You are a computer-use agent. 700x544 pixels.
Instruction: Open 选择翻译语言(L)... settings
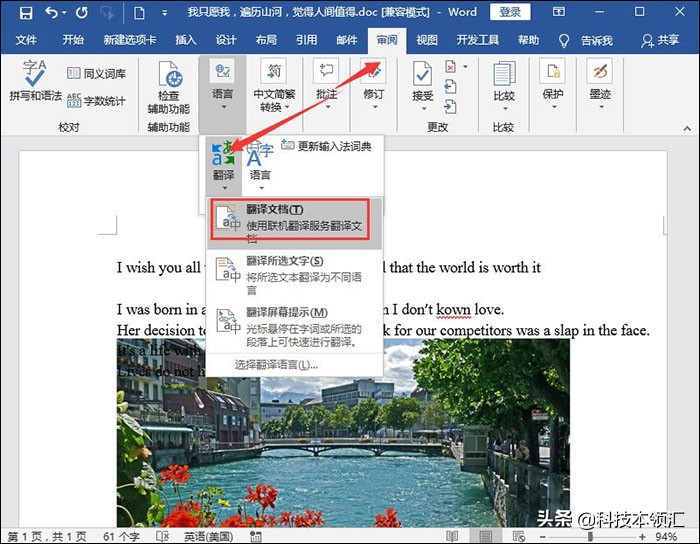click(x=276, y=365)
